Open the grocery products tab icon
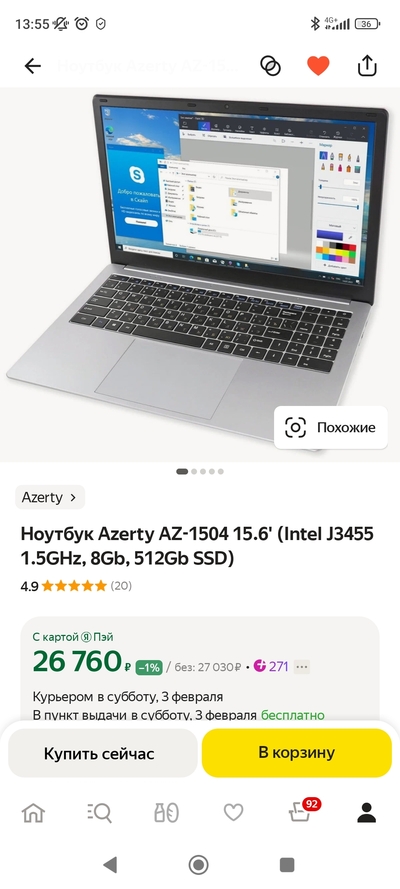This screenshot has width=400, height=889. 167,813
